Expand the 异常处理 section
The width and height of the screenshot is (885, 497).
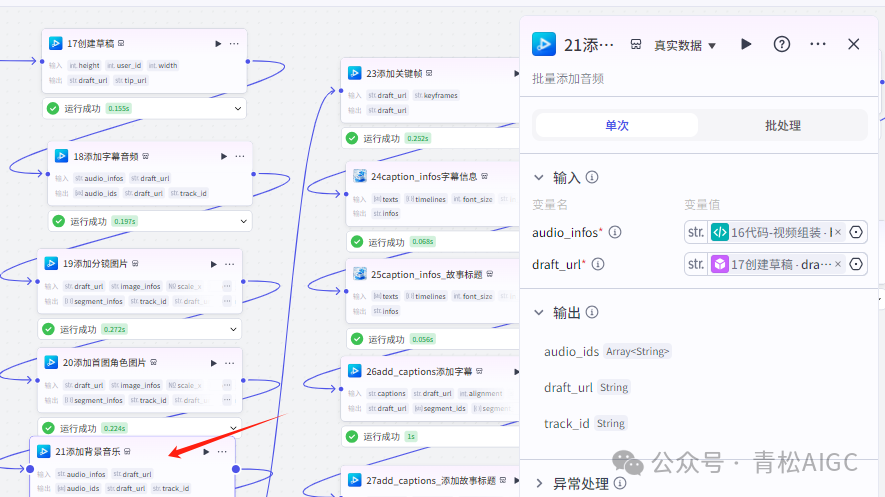coord(539,483)
